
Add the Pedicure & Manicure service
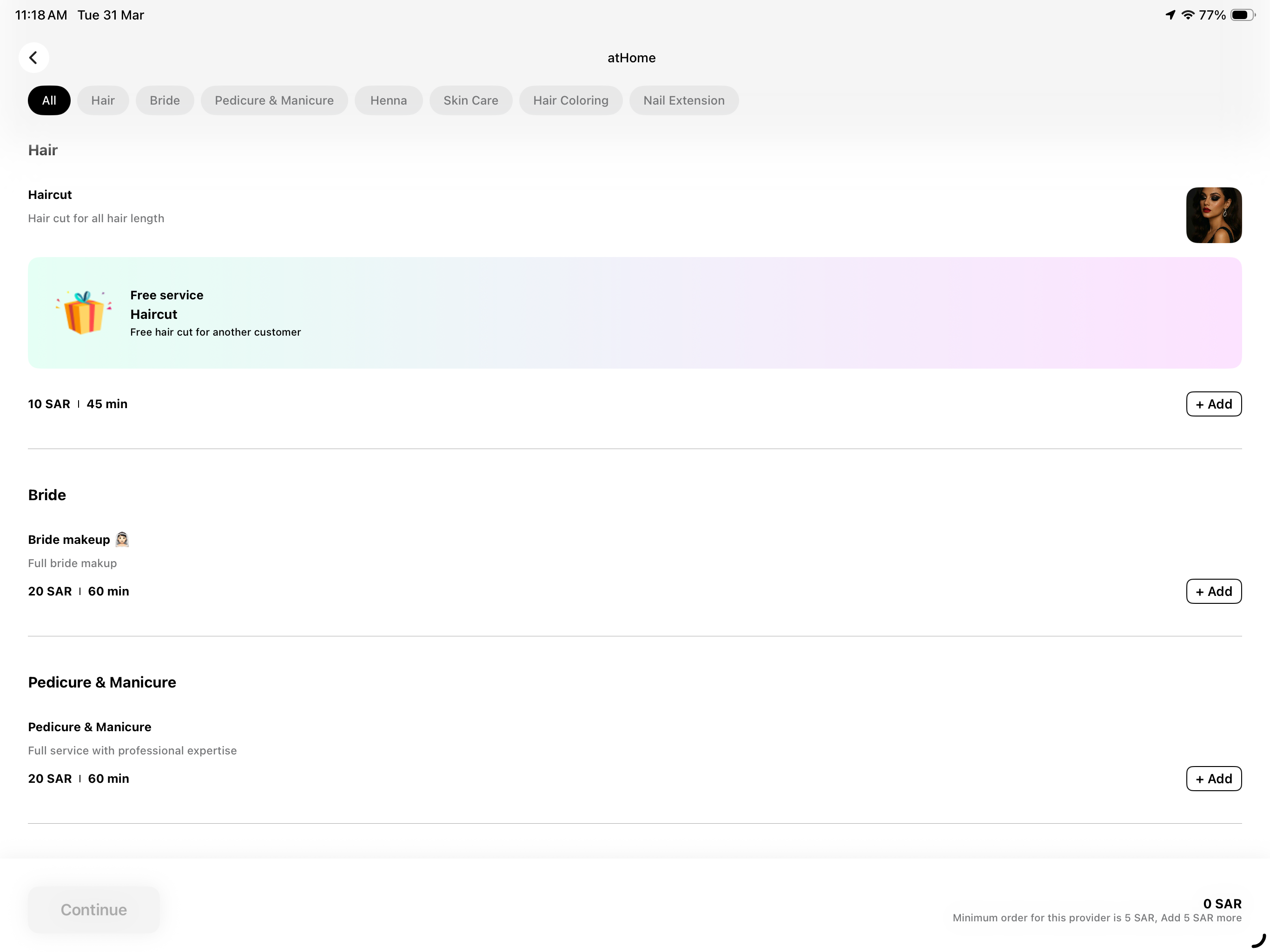(x=1214, y=778)
